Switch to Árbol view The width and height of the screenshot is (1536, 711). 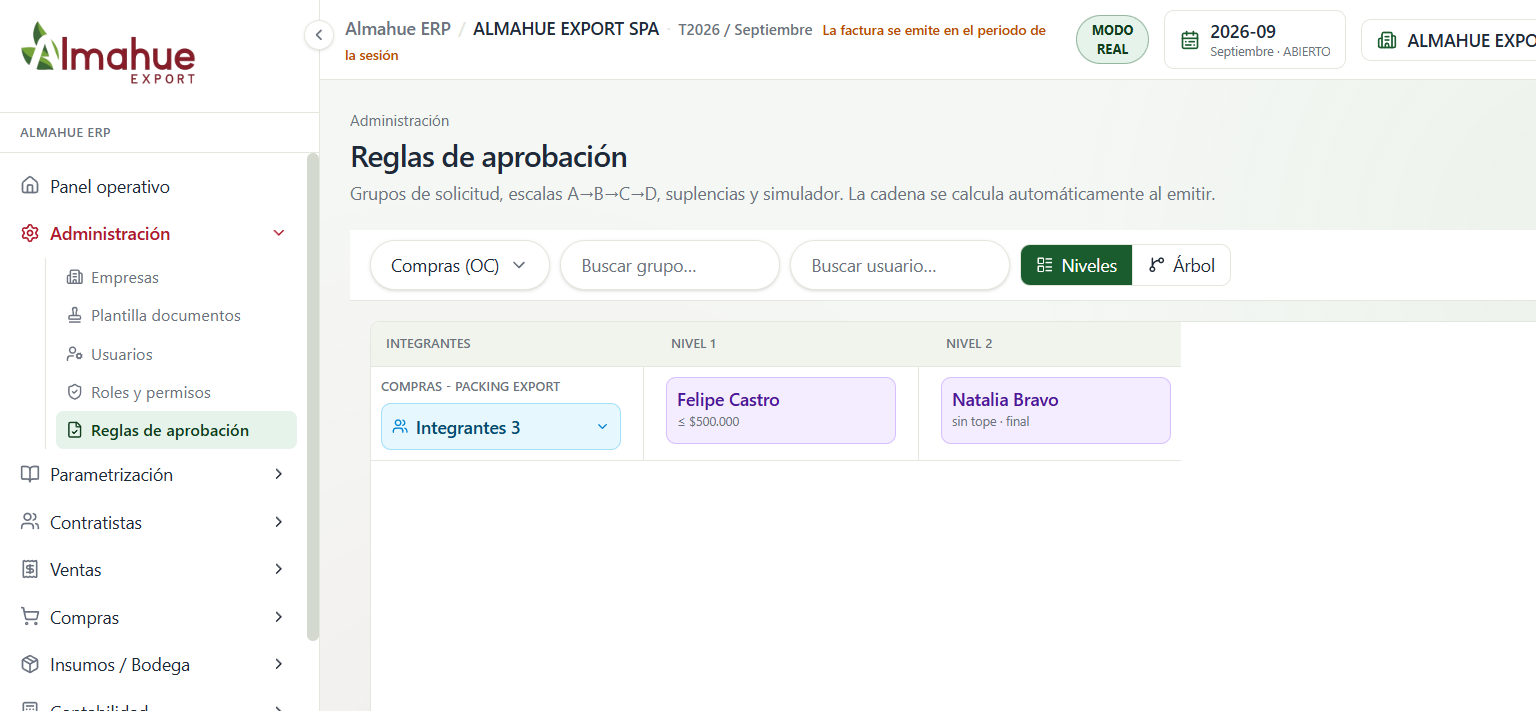(x=1181, y=265)
